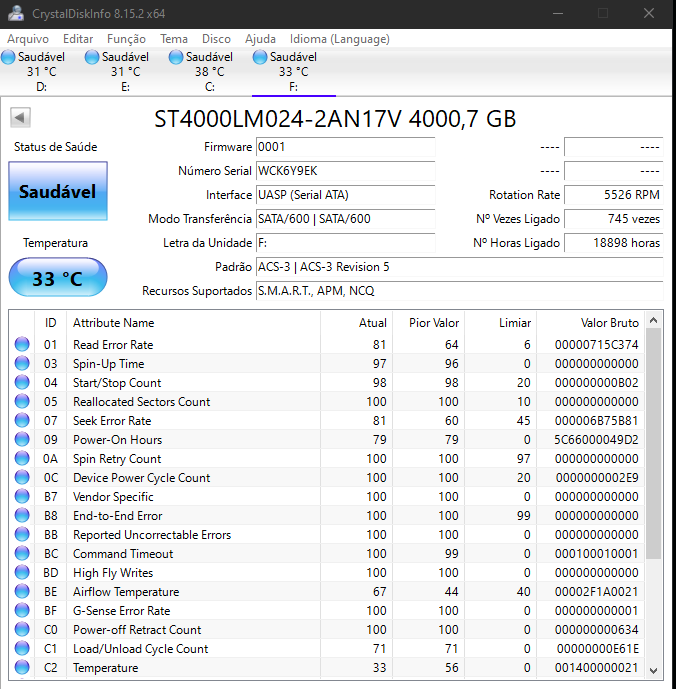
Task: Click the attribute list vertical scrollbar thumb
Action: pos(654,444)
